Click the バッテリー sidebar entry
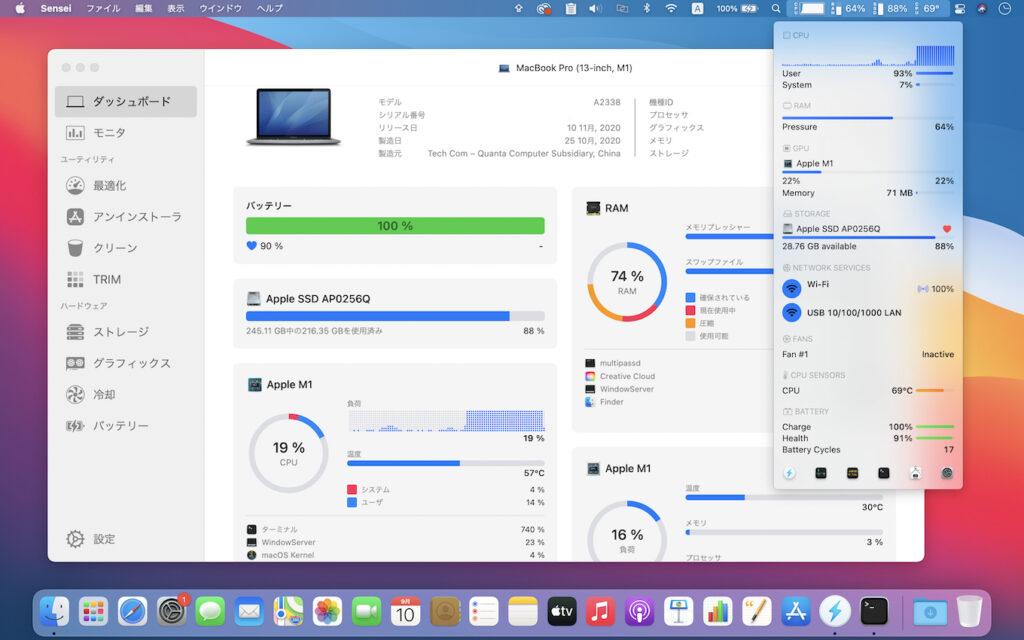 (x=120, y=426)
